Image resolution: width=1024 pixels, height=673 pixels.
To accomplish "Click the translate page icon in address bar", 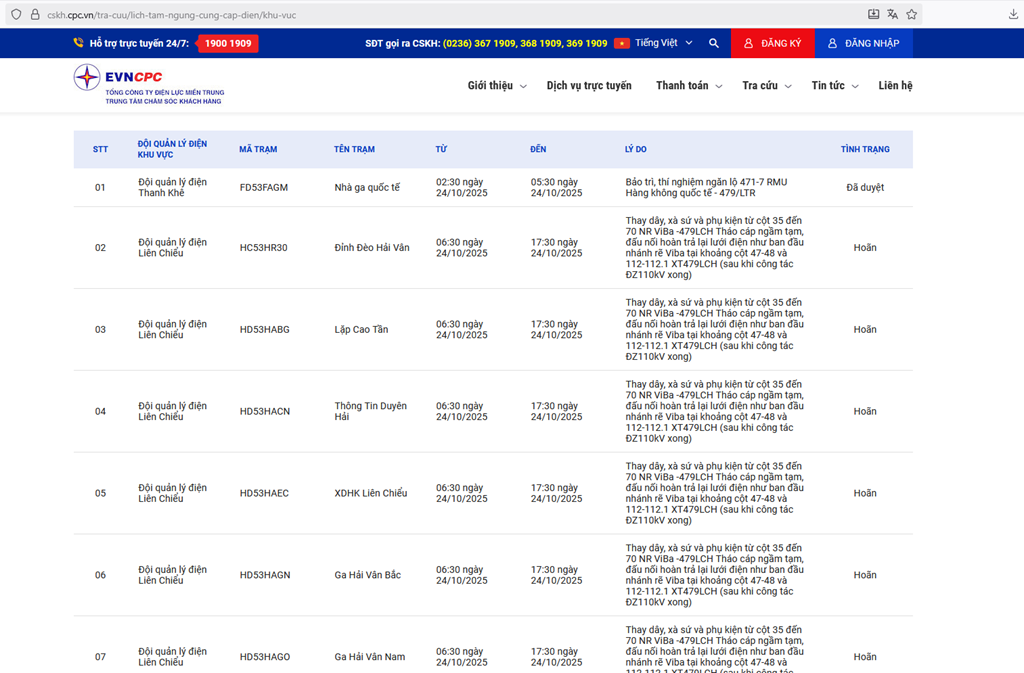I will [892, 15].
